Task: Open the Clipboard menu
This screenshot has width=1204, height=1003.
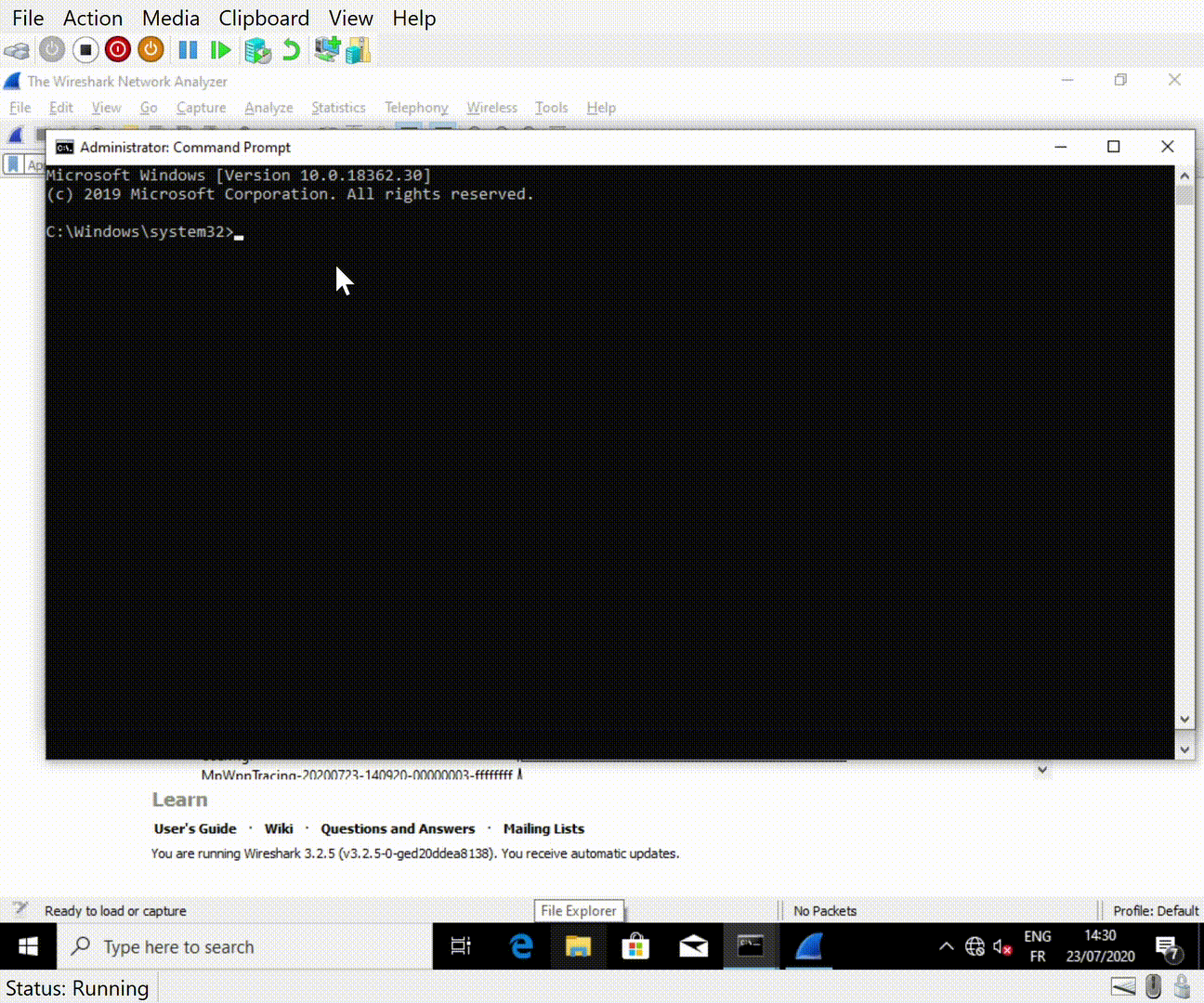Action: point(264,19)
